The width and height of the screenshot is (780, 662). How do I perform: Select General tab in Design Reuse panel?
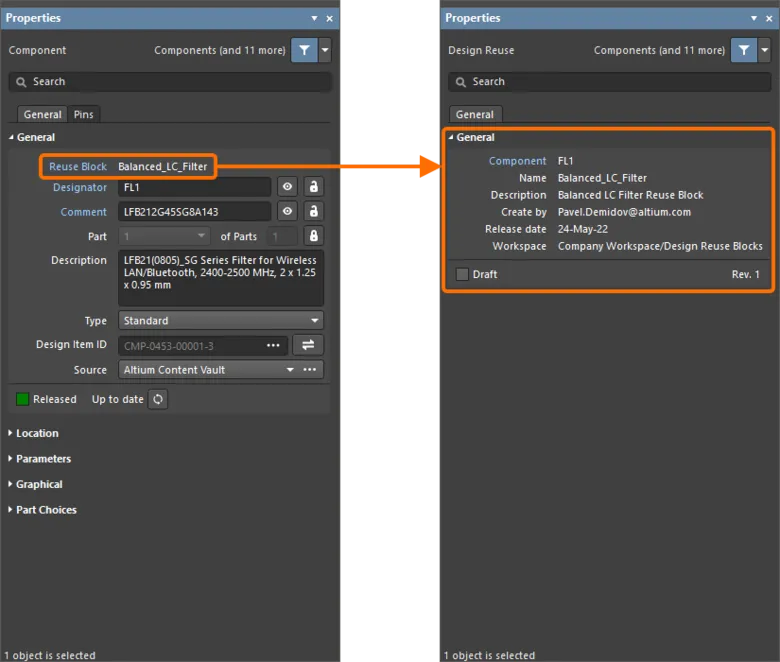[475, 114]
